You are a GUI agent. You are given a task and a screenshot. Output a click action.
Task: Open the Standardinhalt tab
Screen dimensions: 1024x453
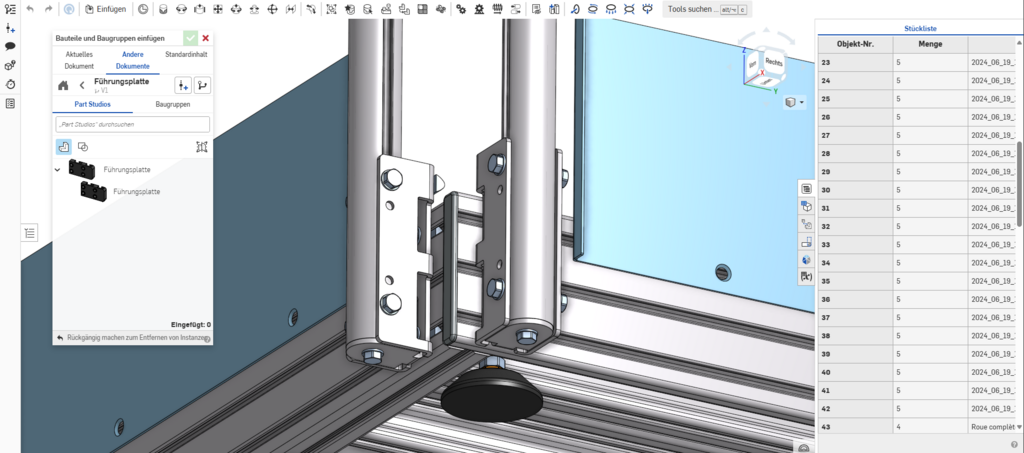187,54
